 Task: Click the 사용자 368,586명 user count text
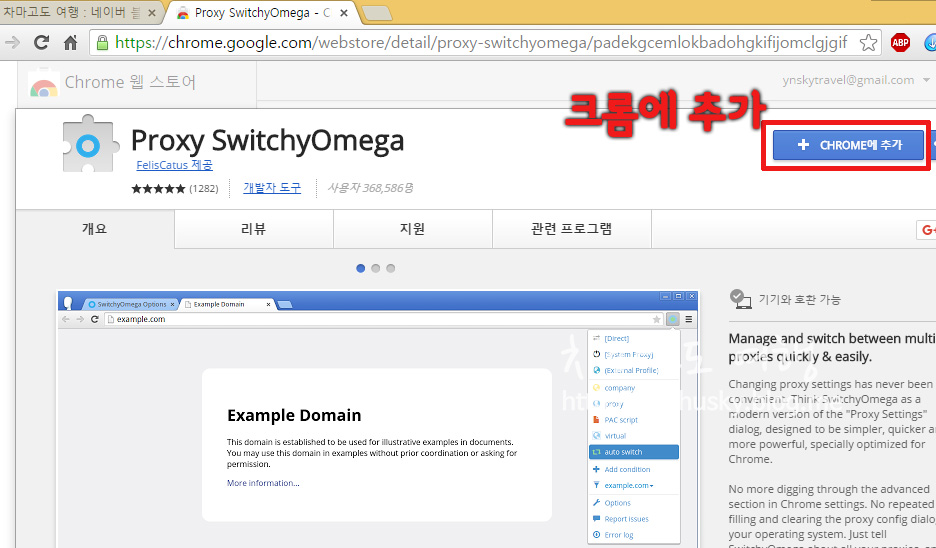370,188
